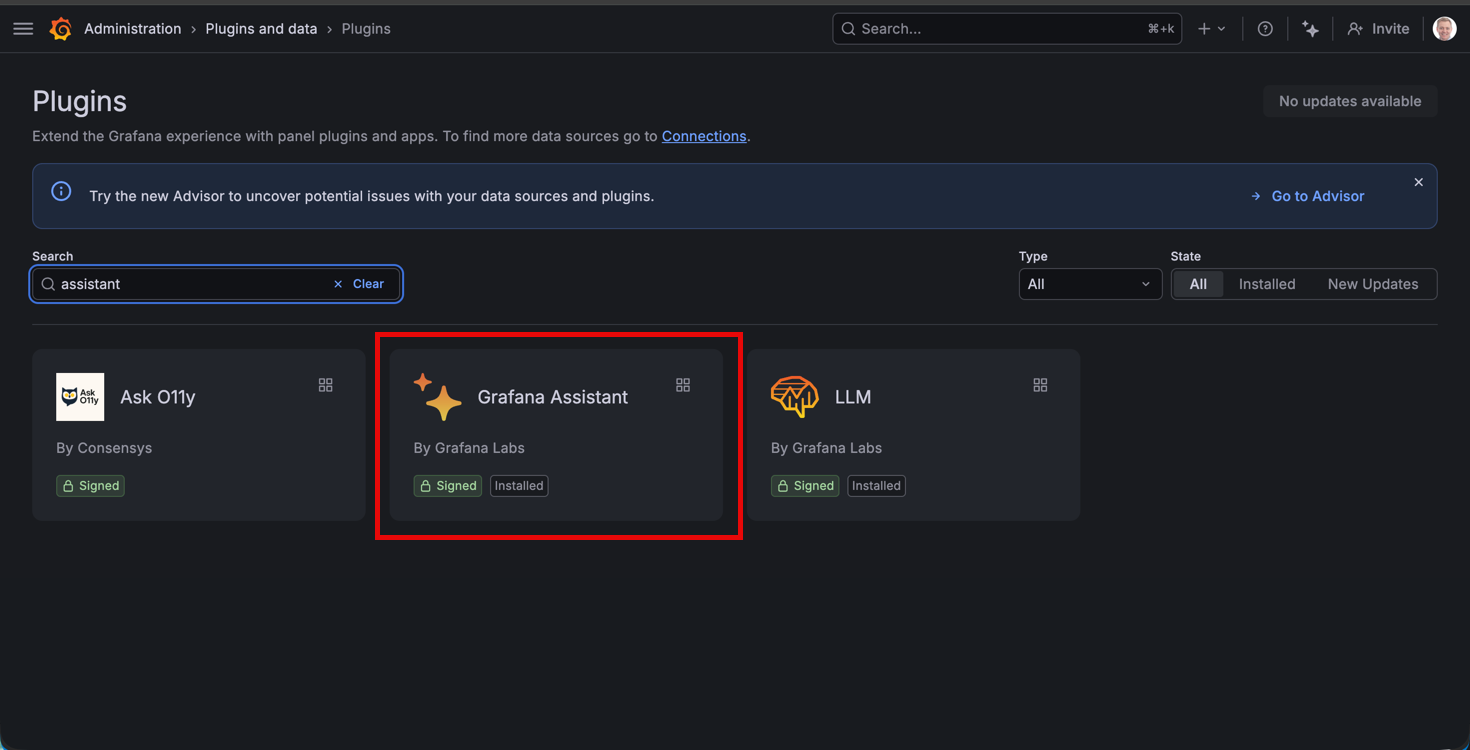Invite users with the Invite button
This screenshot has height=750, width=1470.
(x=1378, y=29)
